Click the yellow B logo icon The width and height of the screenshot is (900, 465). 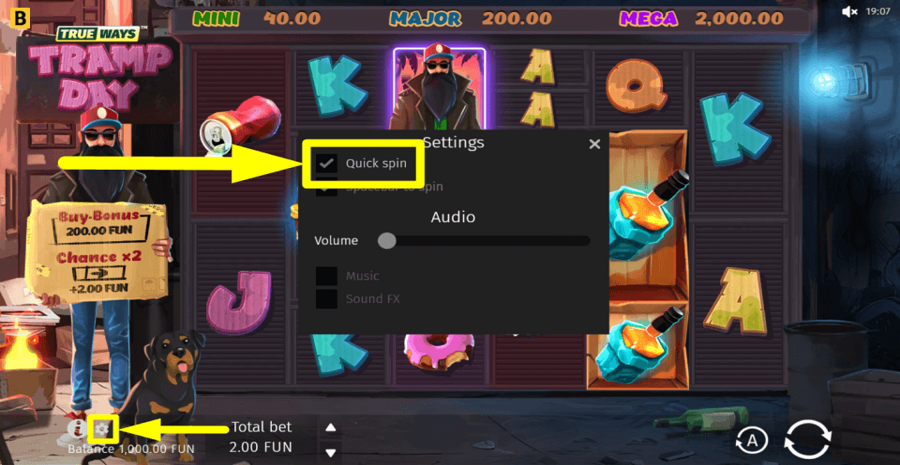click(22, 18)
